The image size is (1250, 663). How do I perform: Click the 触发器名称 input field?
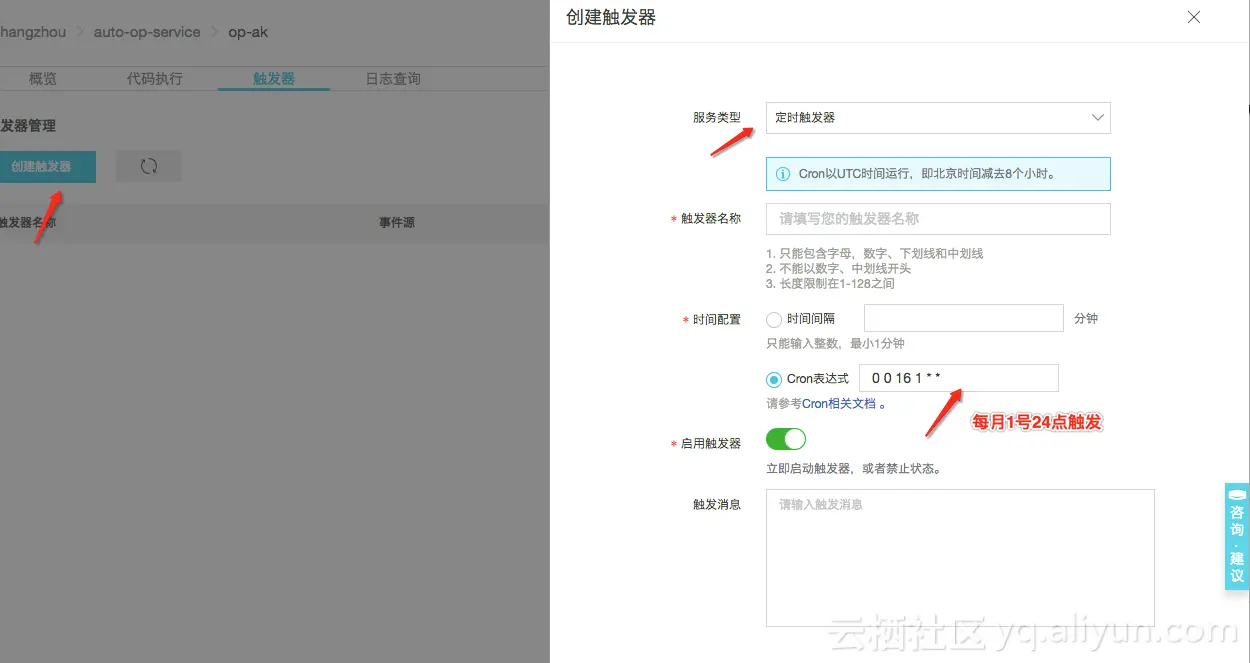pyautogui.click(x=938, y=219)
